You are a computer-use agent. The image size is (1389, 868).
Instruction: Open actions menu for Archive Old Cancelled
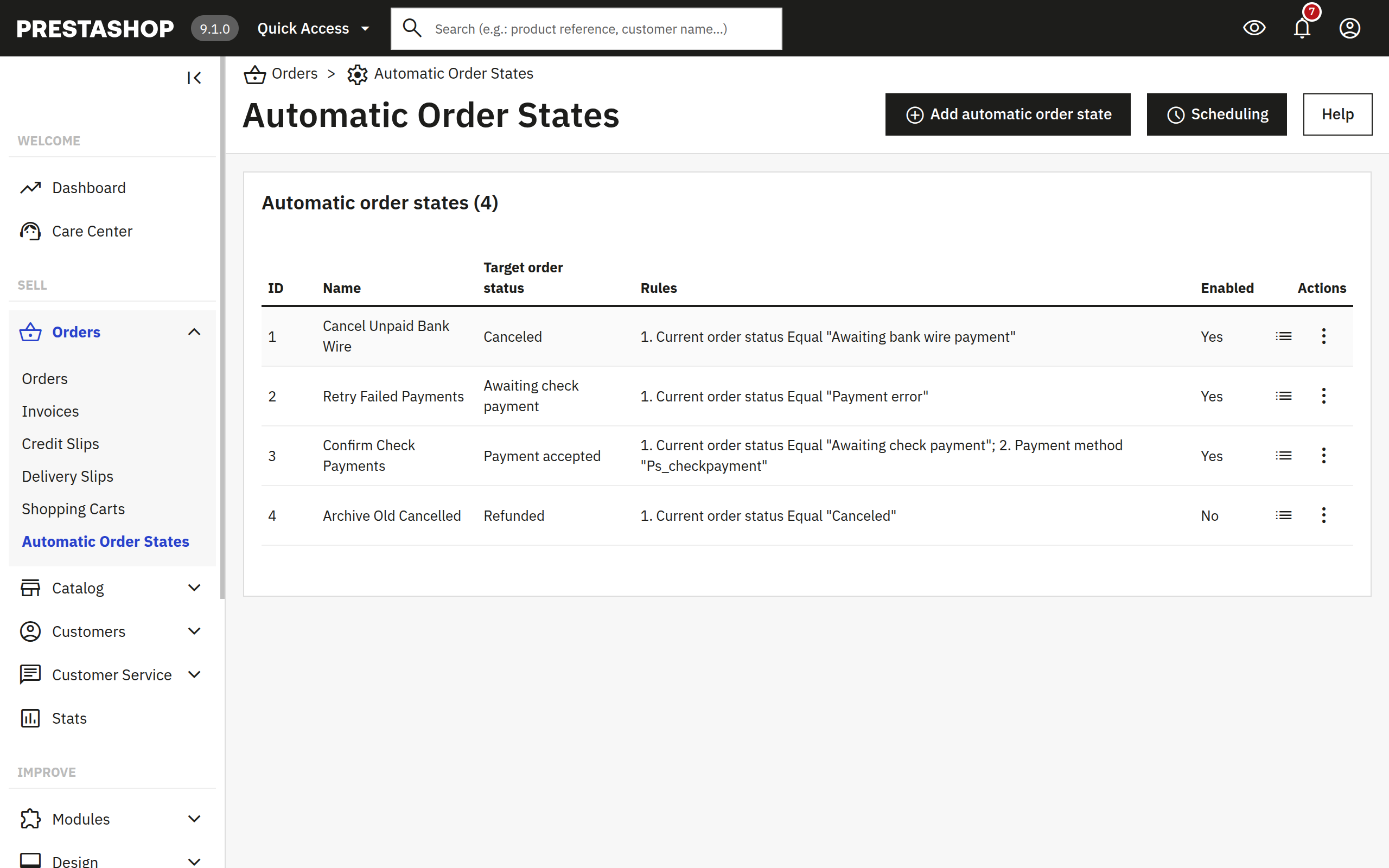pos(1323,515)
